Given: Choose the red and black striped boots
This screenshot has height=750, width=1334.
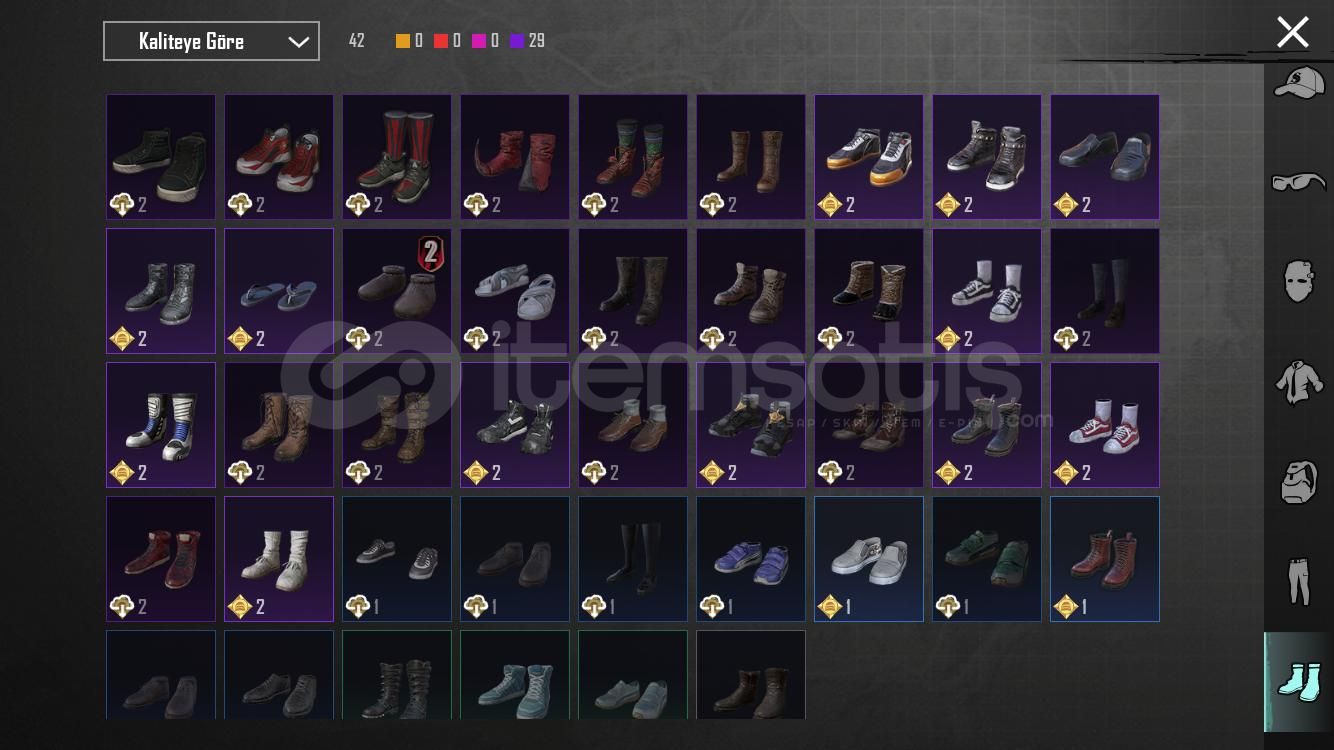Looking at the screenshot, I should 397,157.
